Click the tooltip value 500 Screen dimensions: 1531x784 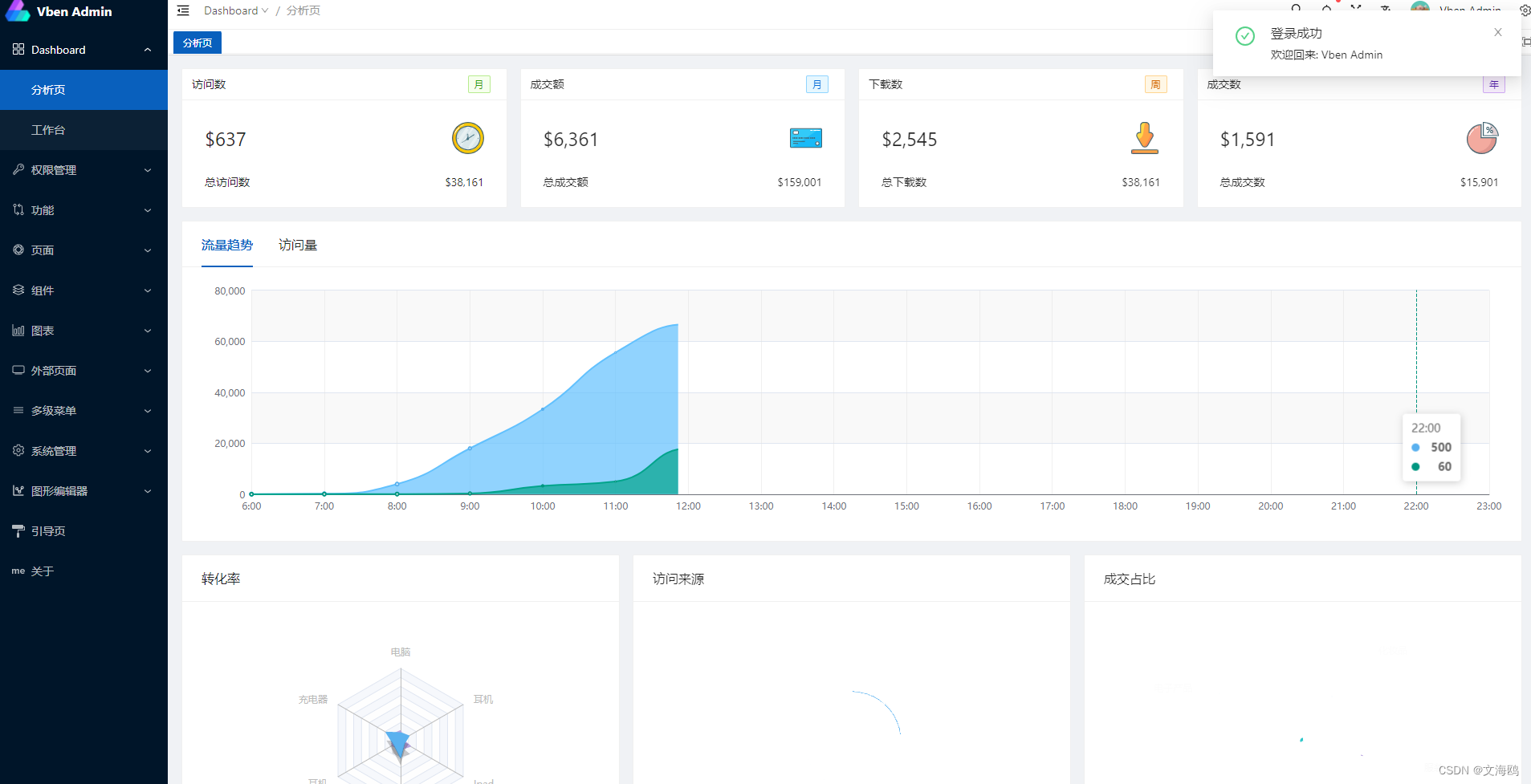click(x=1441, y=448)
